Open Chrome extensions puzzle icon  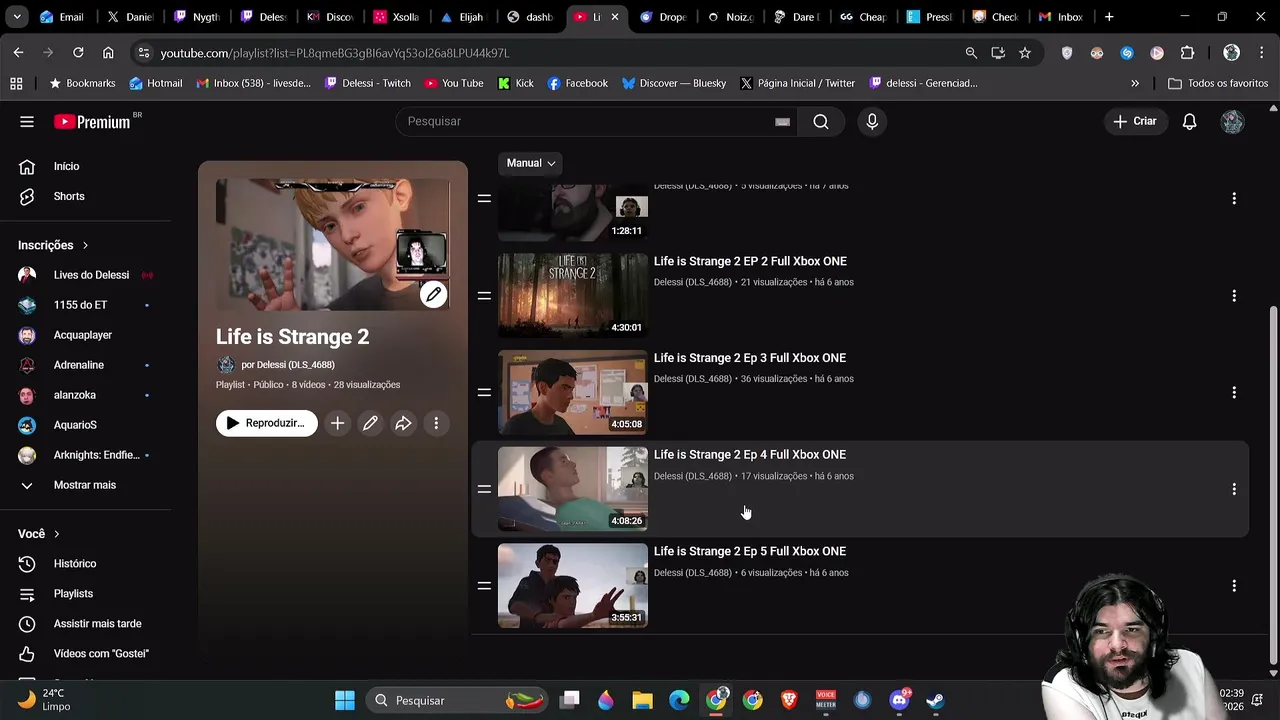pos(1187,53)
